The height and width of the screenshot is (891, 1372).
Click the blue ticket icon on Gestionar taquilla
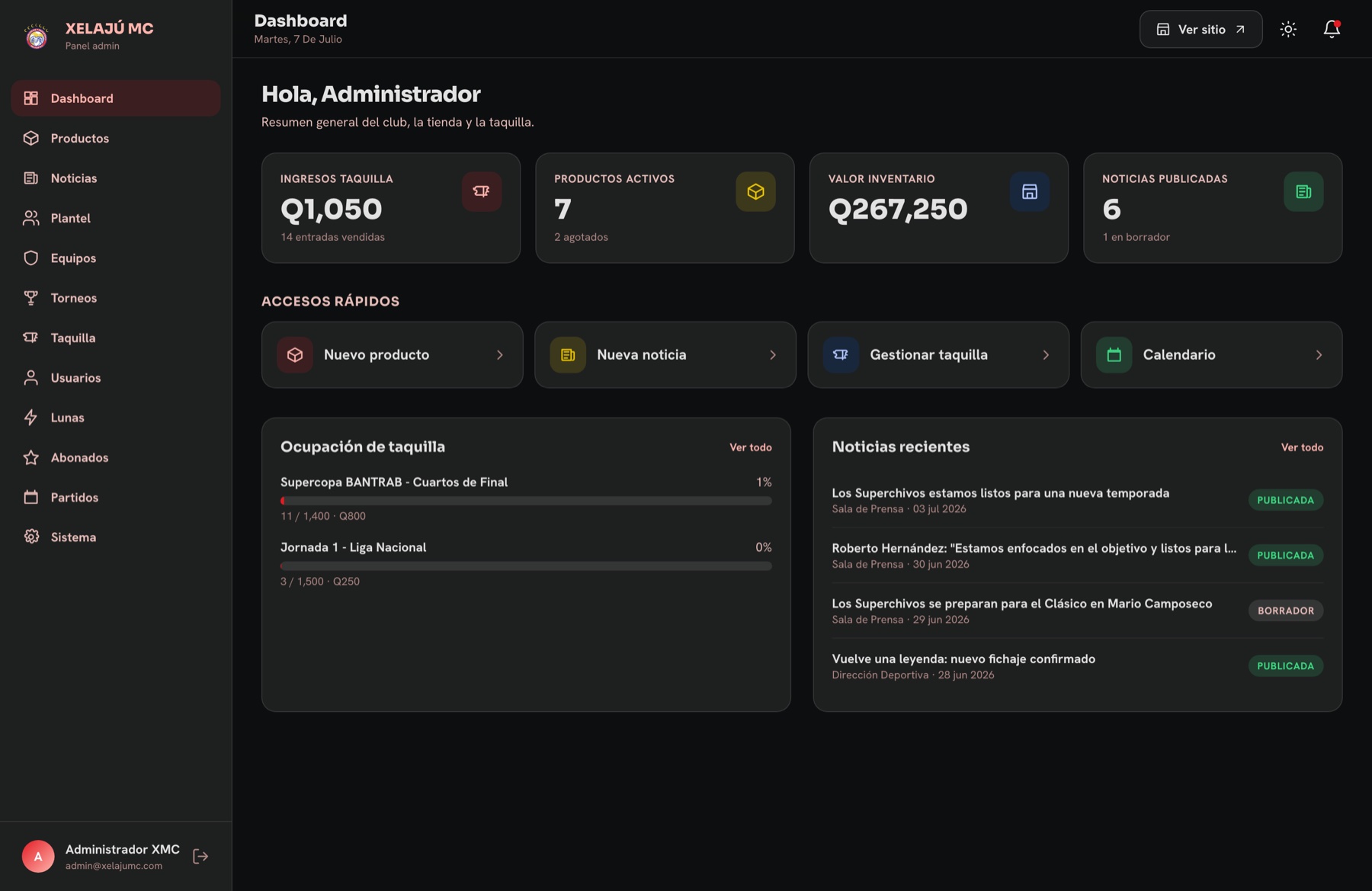click(841, 354)
